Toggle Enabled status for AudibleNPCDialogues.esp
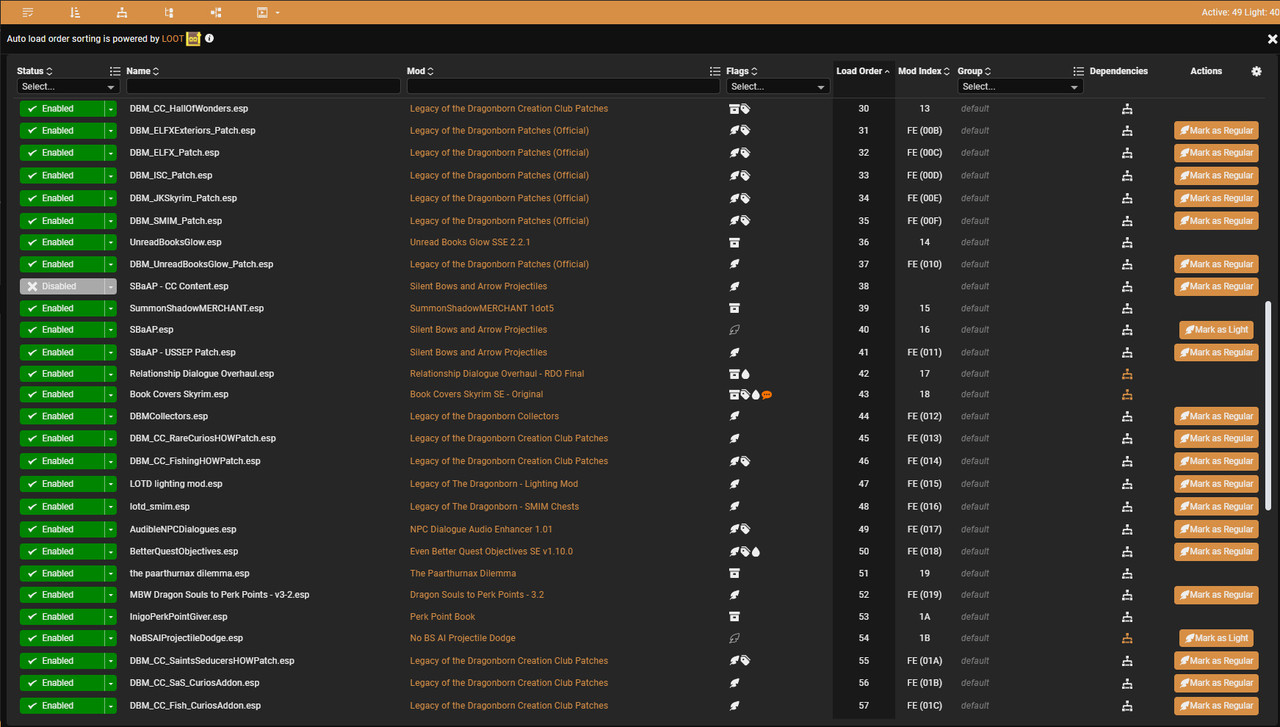This screenshot has width=1280, height=727. point(61,529)
